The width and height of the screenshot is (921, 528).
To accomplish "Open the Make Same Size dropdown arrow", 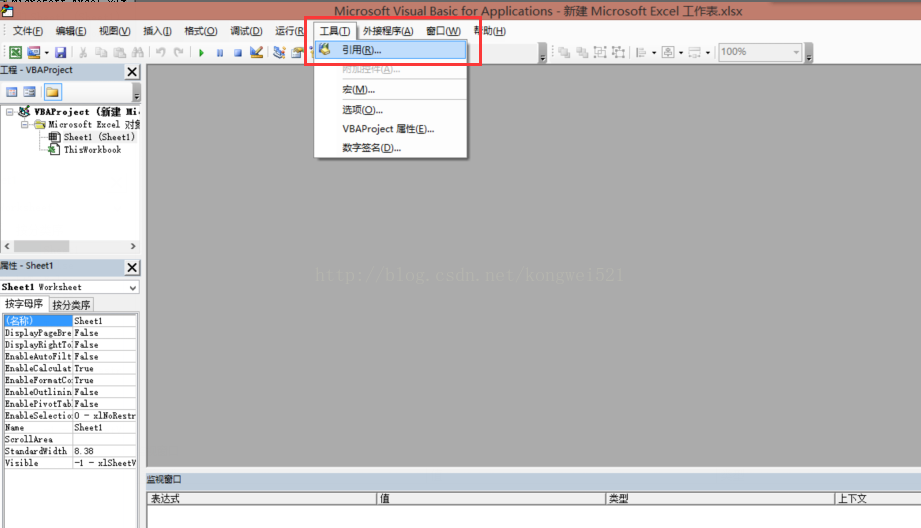I will coord(708,52).
